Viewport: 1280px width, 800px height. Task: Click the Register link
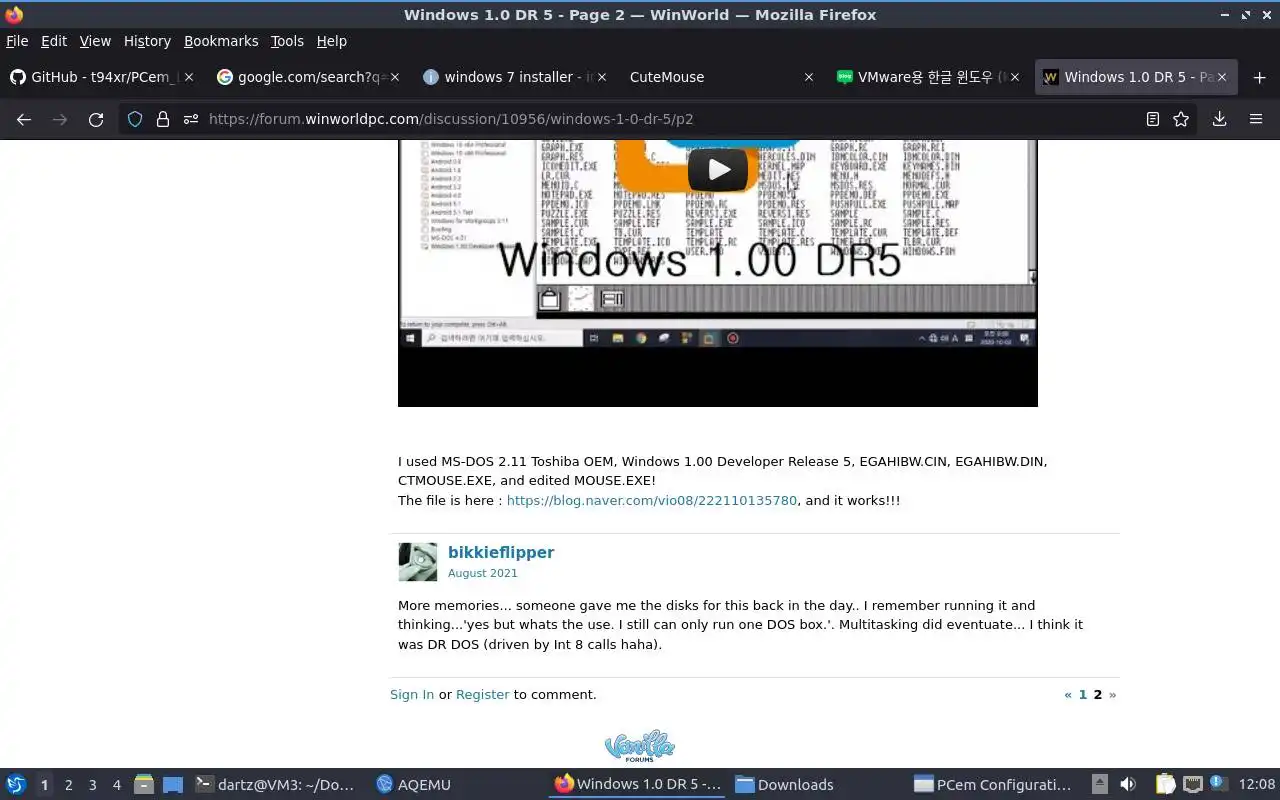pyautogui.click(x=482, y=694)
